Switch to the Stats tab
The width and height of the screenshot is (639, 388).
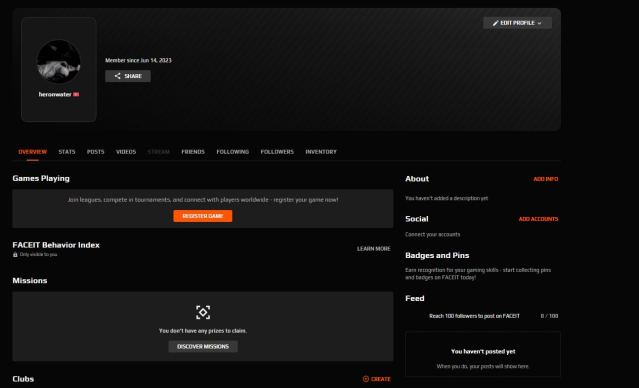tap(67, 152)
